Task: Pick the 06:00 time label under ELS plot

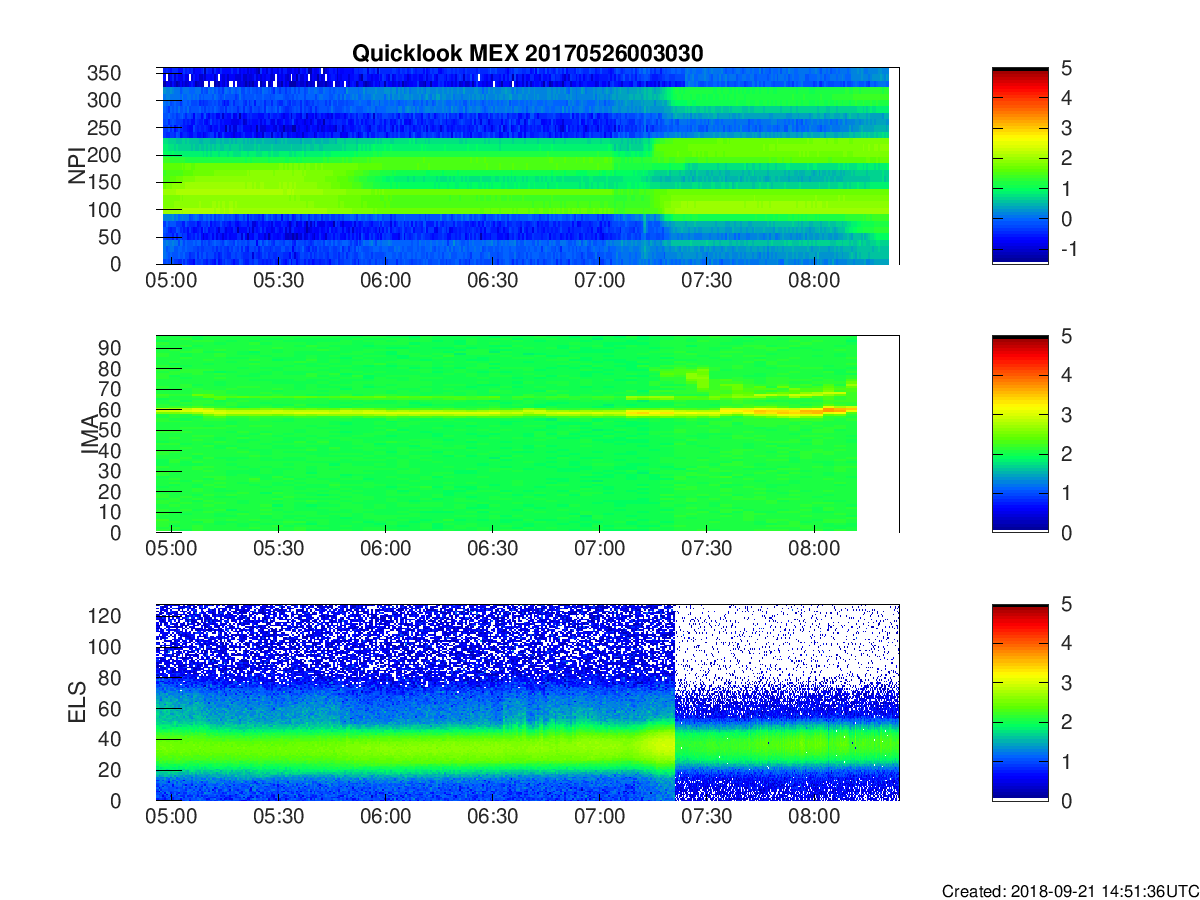Action: [385, 817]
